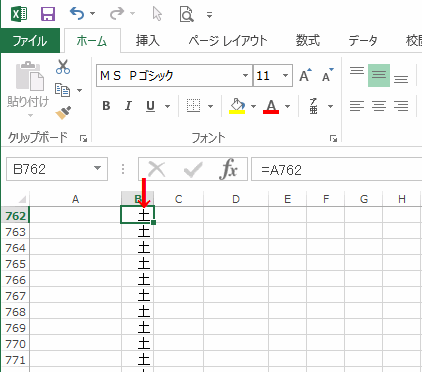The image size is (422, 372).
Task: Select column H header
Action: (x=402, y=199)
